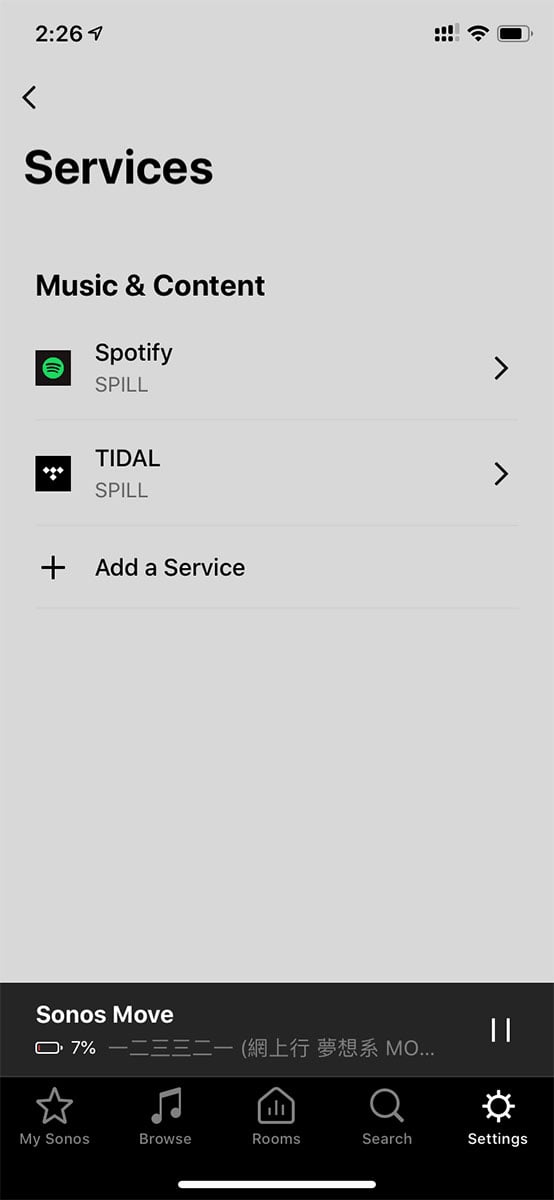The image size is (554, 1200).
Task: Open the Browse music note tab
Action: pyautogui.click(x=165, y=1117)
